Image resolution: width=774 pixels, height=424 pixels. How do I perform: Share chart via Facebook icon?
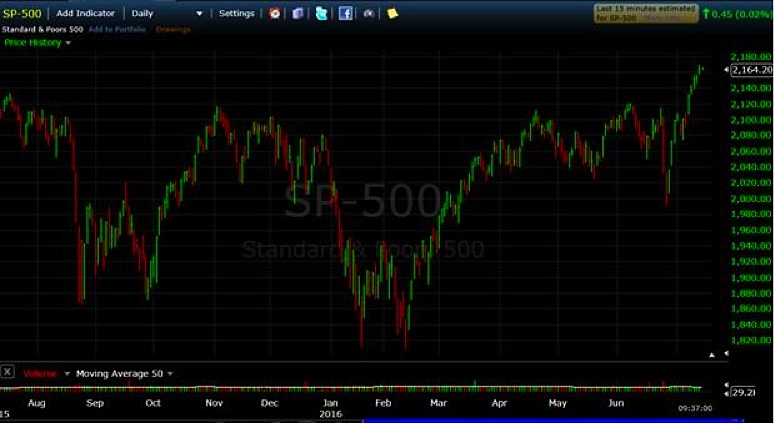click(x=346, y=13)
